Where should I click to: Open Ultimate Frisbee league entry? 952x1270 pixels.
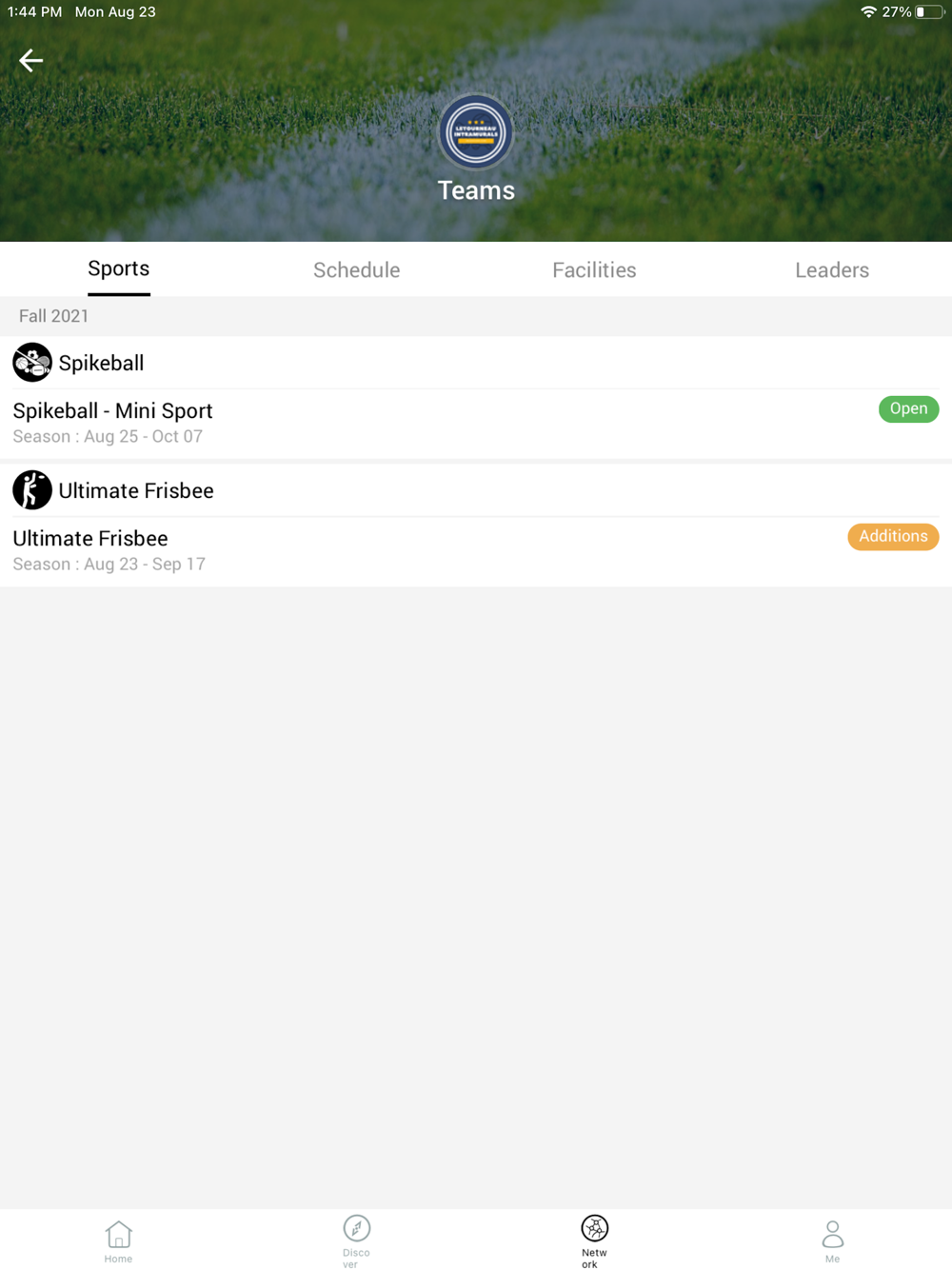coord(476,551)
